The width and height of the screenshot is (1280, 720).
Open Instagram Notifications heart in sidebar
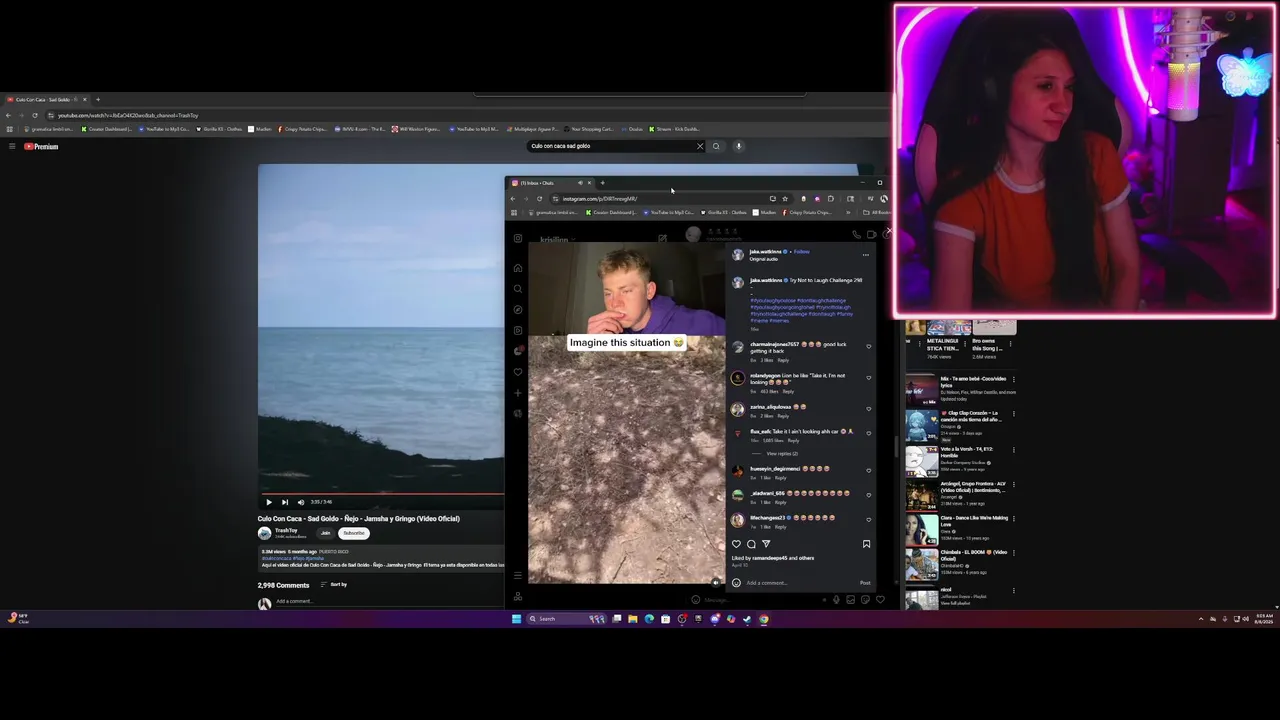518,372
